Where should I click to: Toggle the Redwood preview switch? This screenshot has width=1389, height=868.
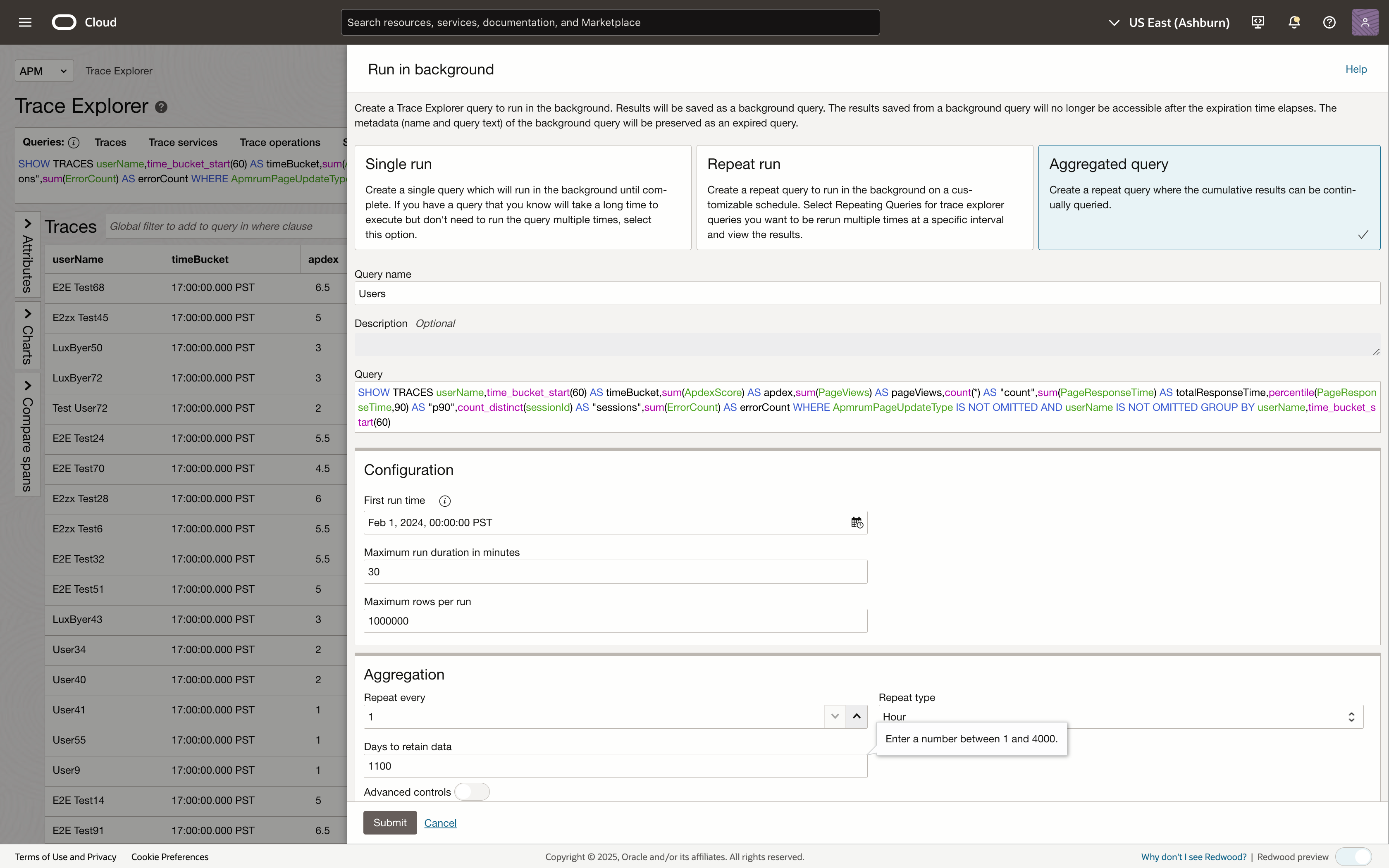point(1353,856)
